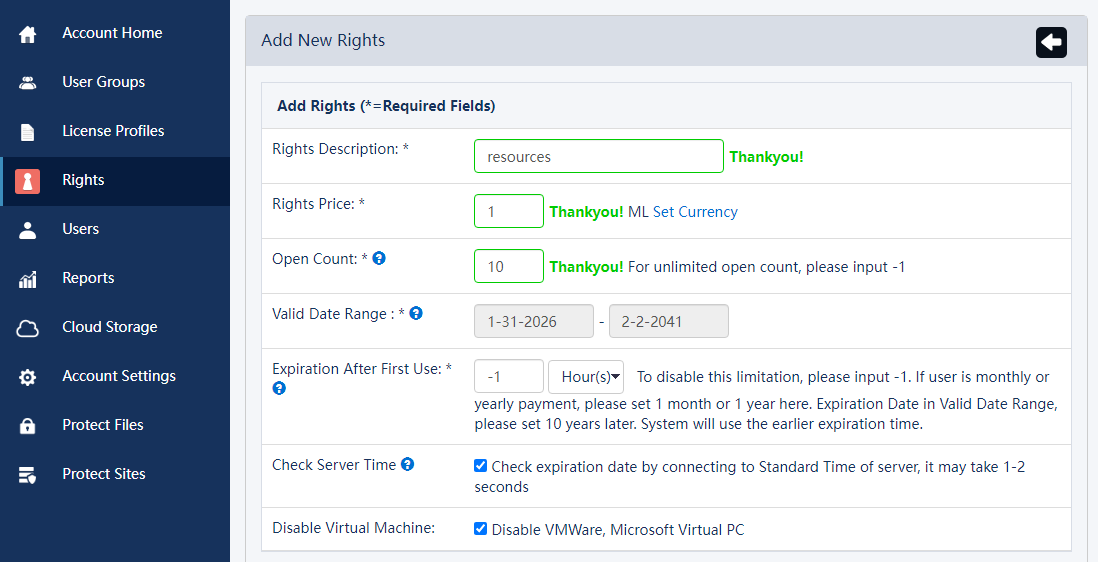1098x562 pixels.
Task: Show help for Valid Date Range
Action: pyautogui.click(x=416, y=313)
